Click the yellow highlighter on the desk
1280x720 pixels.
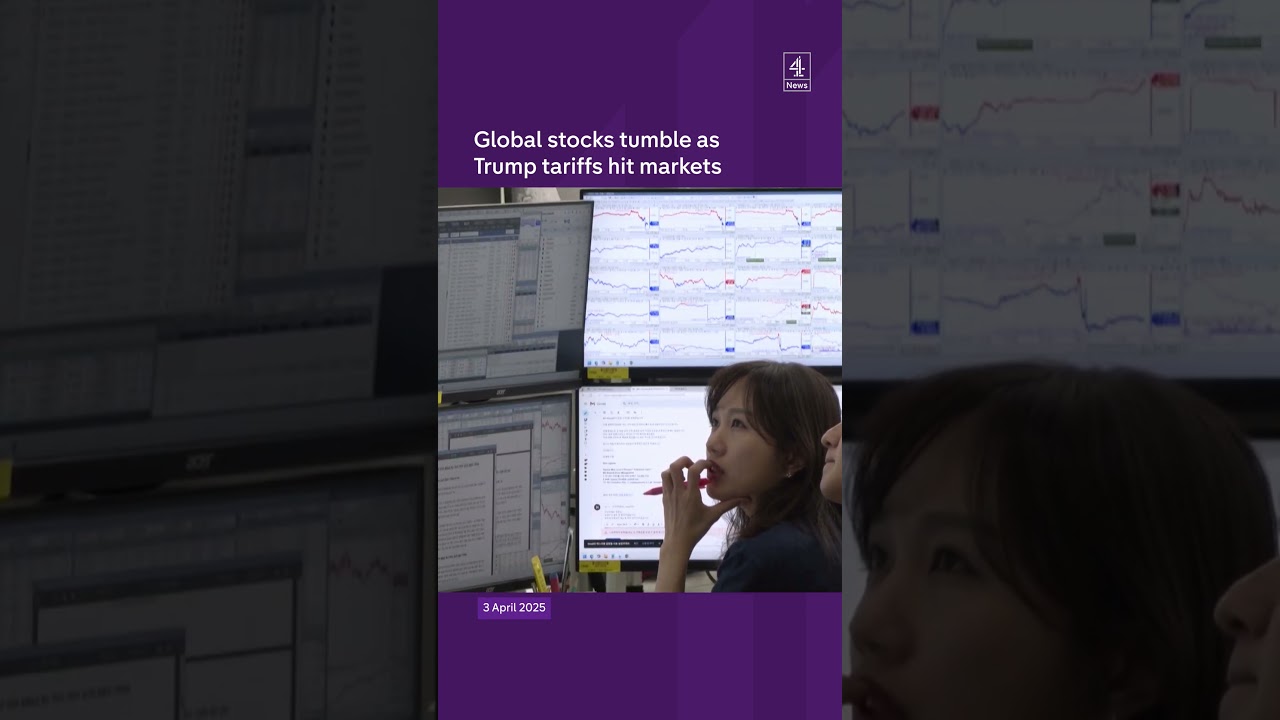pyautogui.click(x=538, y=573)
